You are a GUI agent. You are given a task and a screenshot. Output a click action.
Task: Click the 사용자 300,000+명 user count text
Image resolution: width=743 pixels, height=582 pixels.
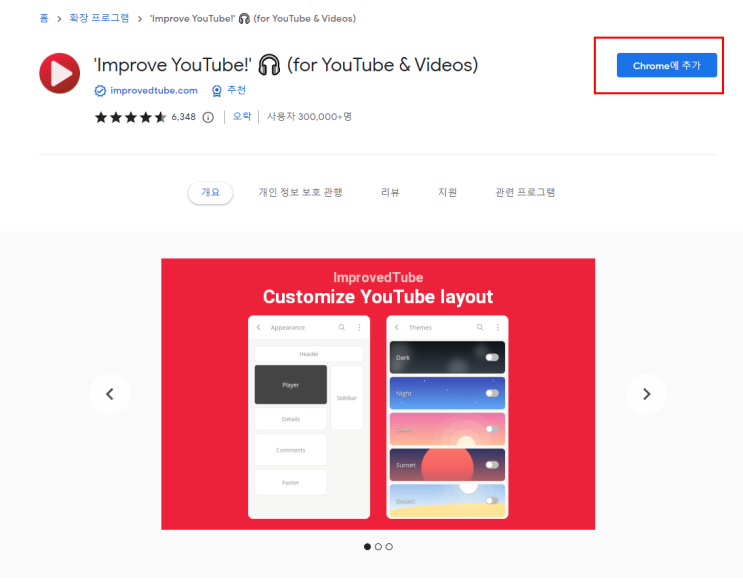point(309,117)
